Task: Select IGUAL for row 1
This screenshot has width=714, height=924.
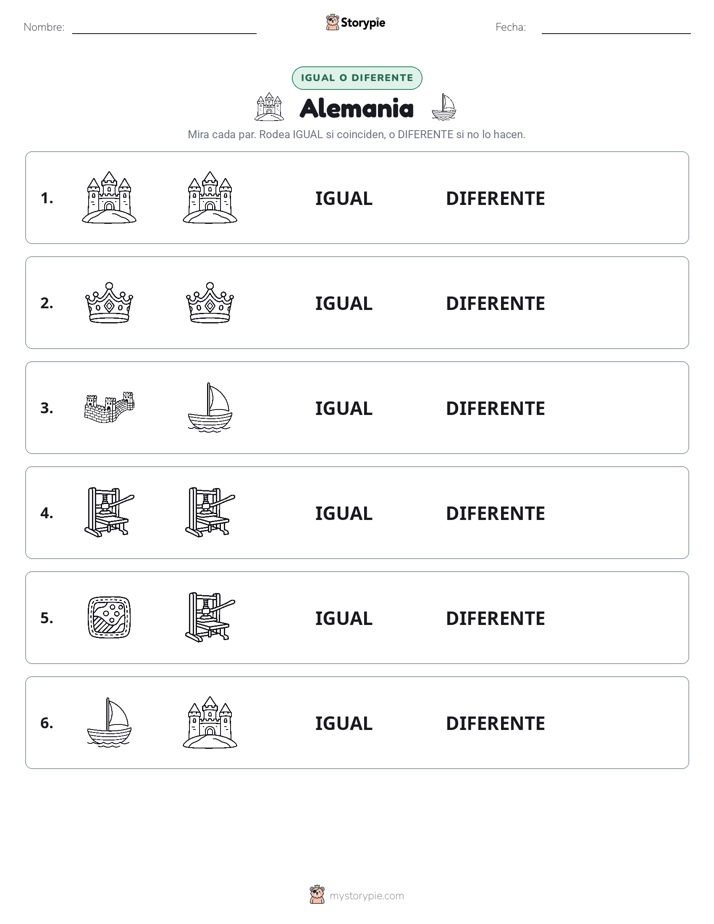Action: pos(343,199)
